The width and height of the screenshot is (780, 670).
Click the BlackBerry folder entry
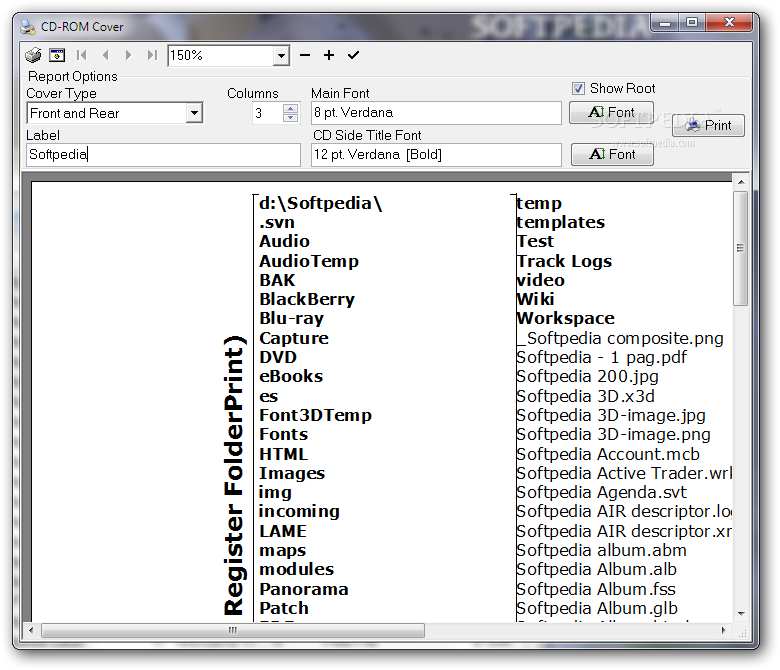coord(307,299)
